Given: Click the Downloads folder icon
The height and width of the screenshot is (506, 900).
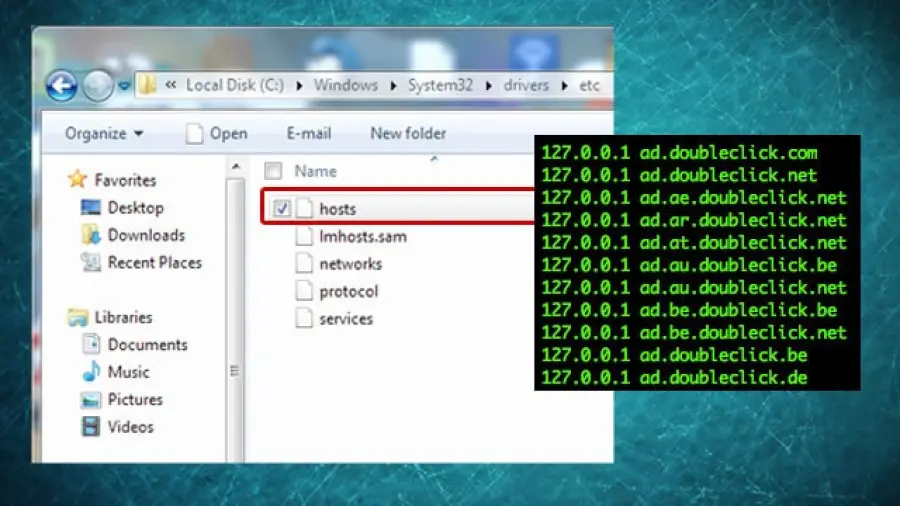Looking at the screenshot, I should pyautogui.click(x=91, y=235).
